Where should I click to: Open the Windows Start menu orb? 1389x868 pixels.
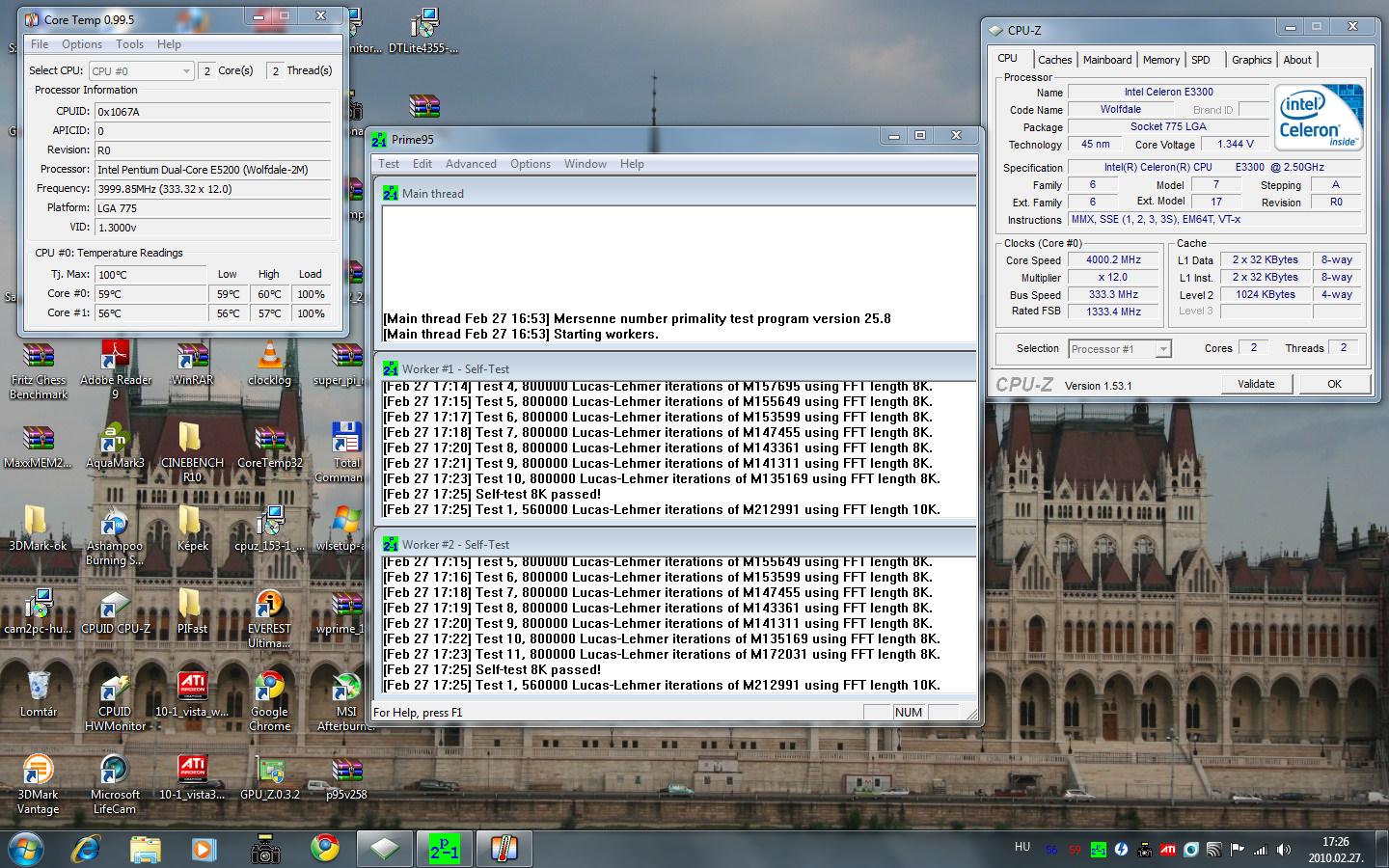26,849
